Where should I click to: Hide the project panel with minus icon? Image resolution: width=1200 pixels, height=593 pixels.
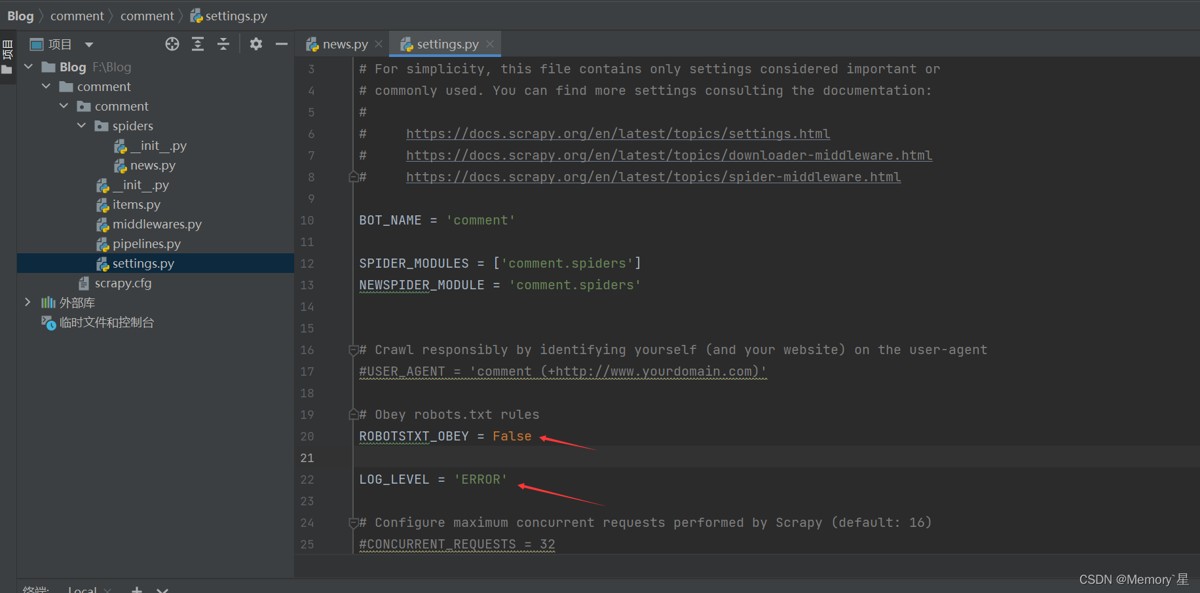281,44
